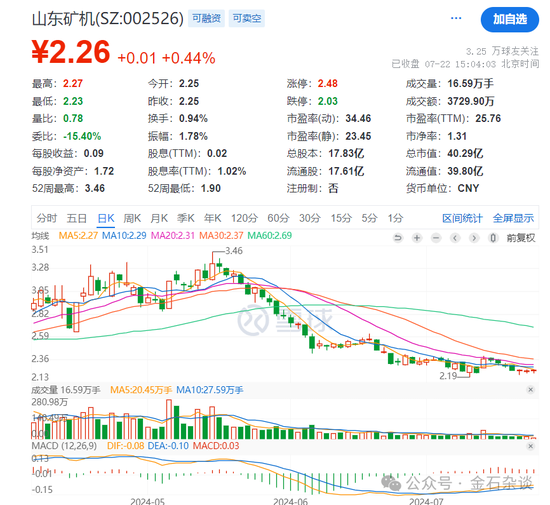Click the 货币单位 value CNY
The image size is (550, 505).
click(x=468, y=188)
